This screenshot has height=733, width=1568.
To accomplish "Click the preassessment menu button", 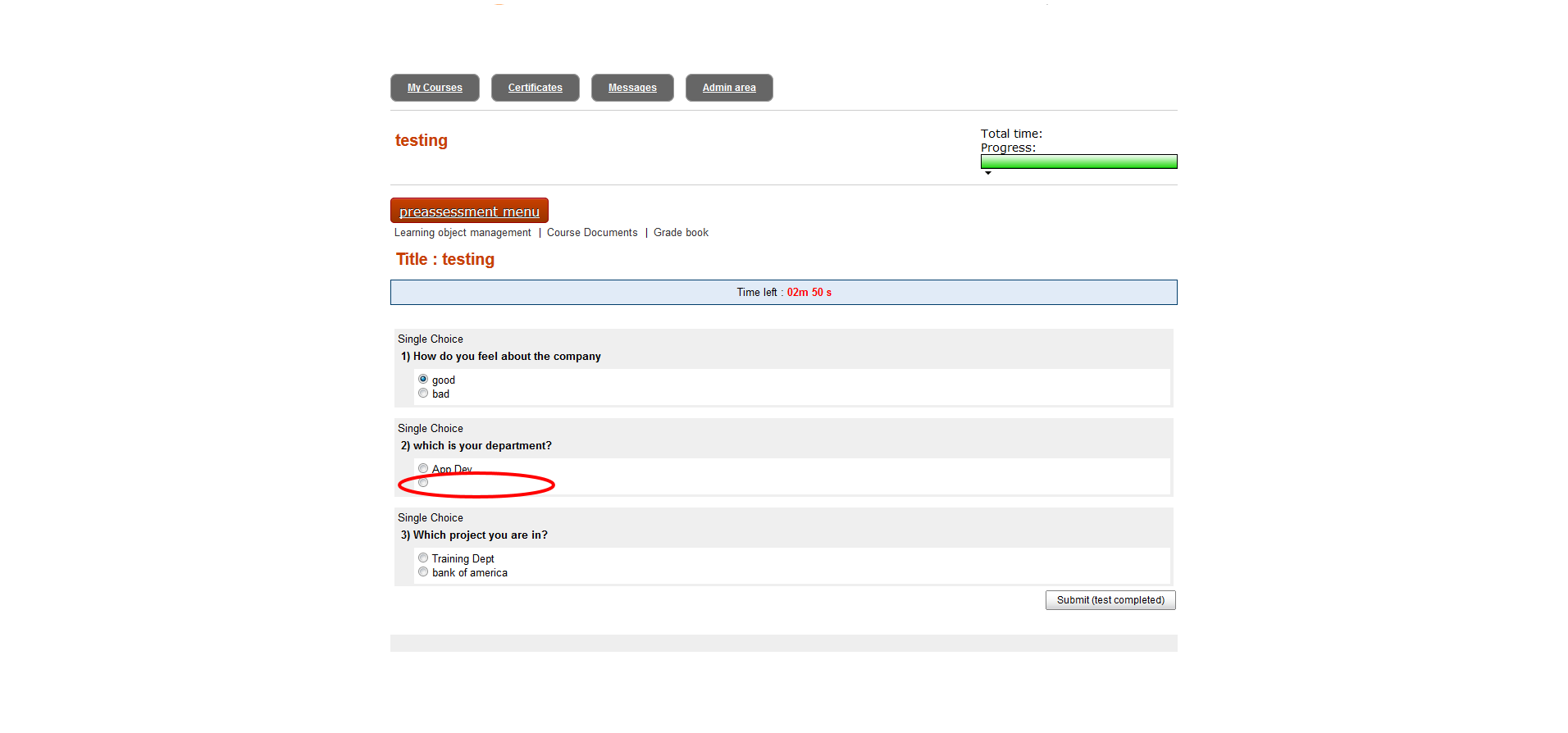I will click(469, 211).
